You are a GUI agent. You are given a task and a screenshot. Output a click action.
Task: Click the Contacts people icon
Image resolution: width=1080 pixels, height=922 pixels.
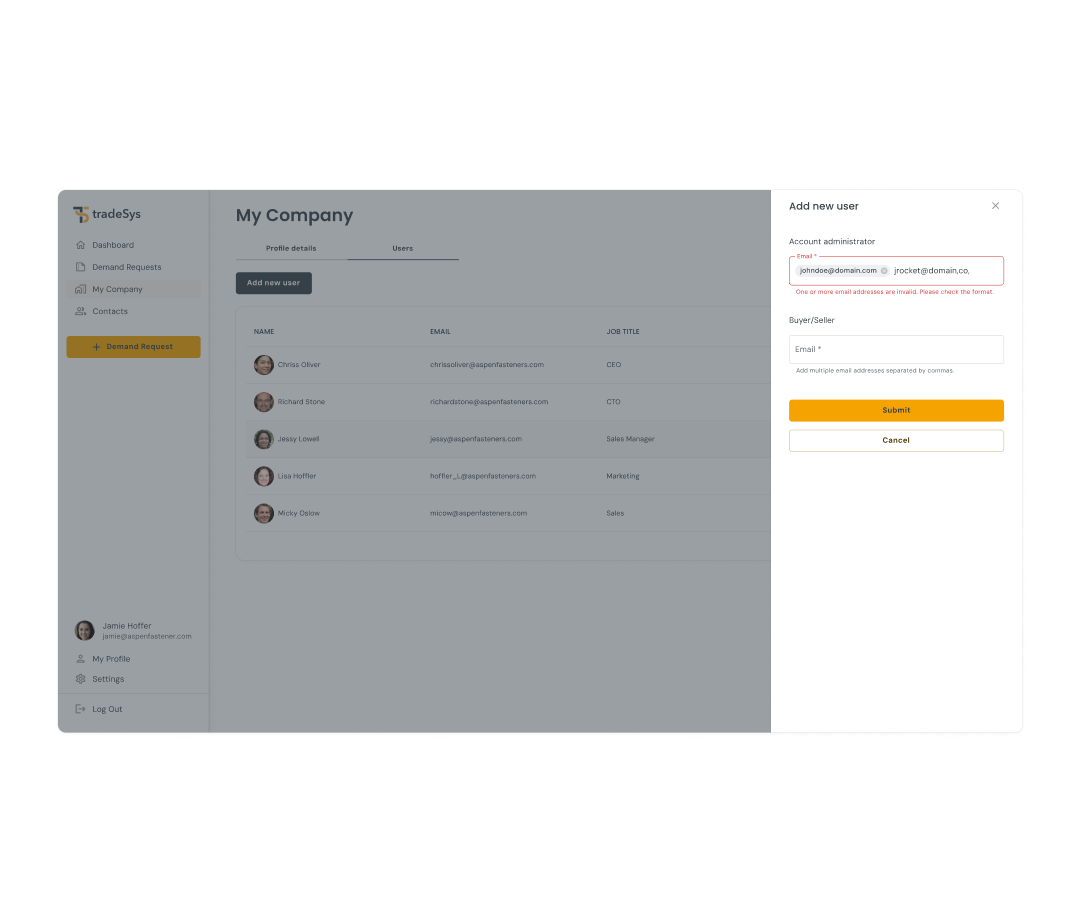(x=81, y=311)
